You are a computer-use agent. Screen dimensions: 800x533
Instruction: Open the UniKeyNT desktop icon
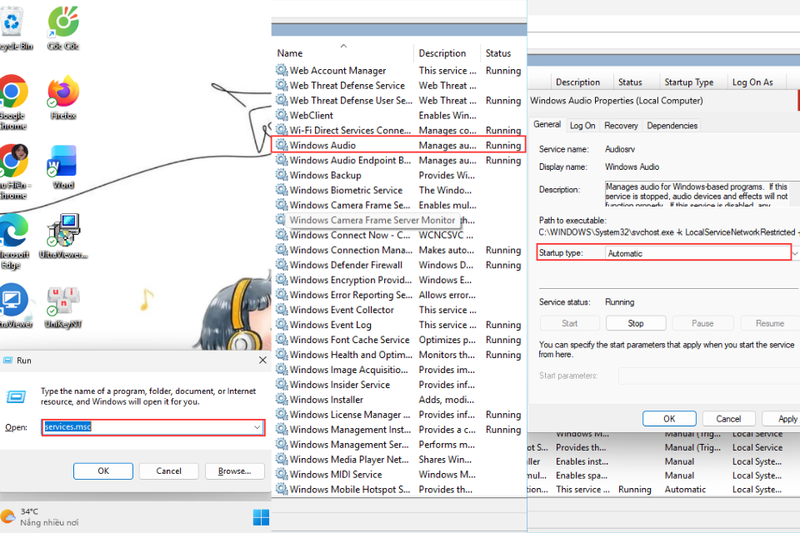coord(63,306)
